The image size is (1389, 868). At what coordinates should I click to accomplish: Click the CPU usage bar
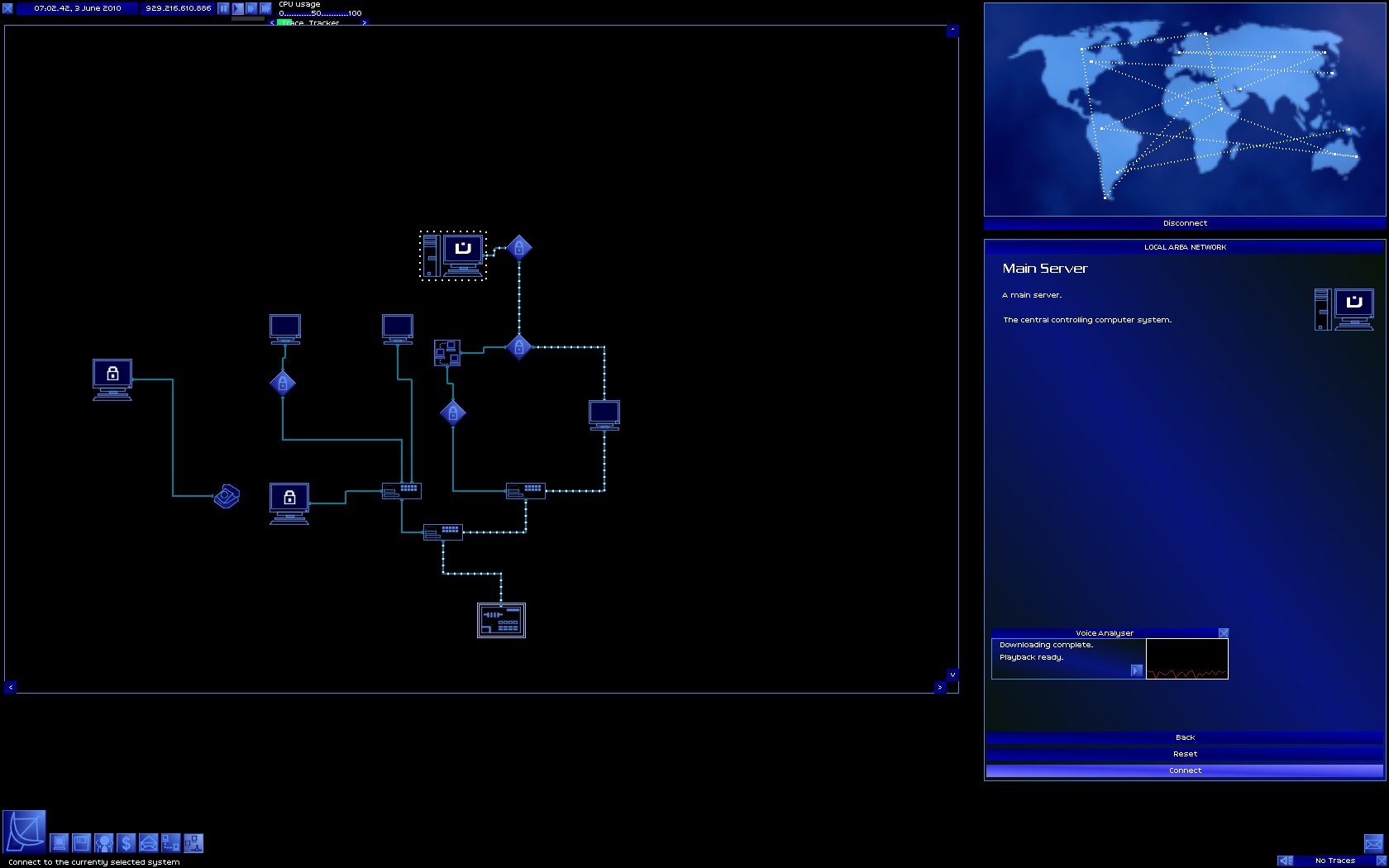(320, 13)
